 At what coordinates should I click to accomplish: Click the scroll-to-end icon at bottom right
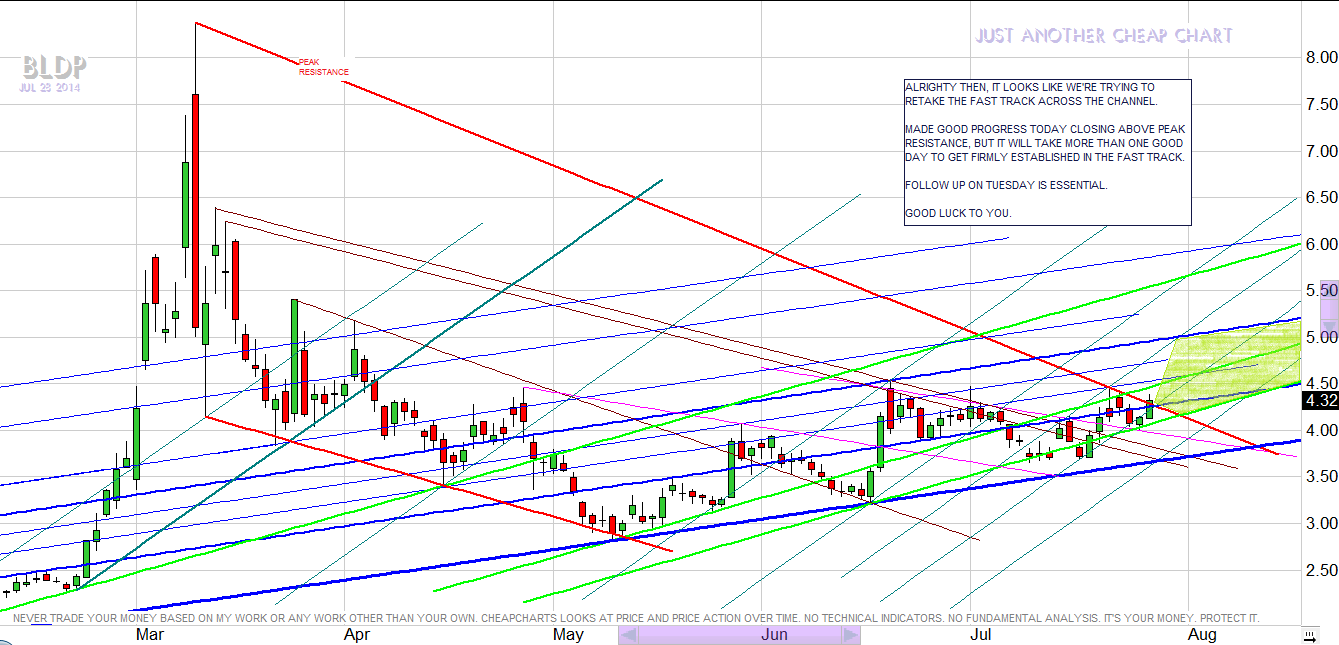(x=1308, y=635)
